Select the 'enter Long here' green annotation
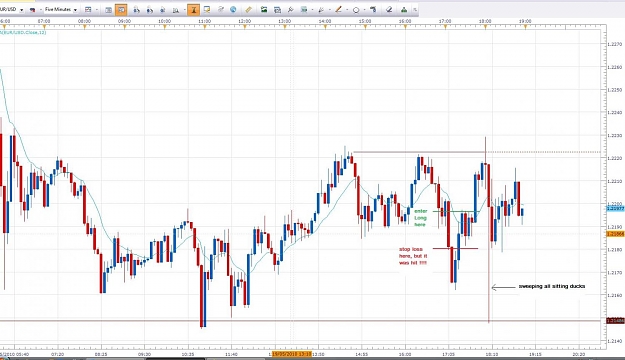The image size is (625, 360). pos(421,218)
